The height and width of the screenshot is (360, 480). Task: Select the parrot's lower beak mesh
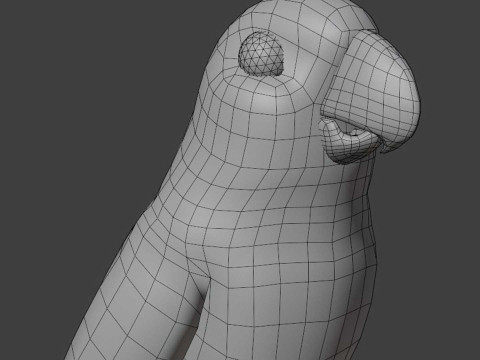tap(347, 142)
